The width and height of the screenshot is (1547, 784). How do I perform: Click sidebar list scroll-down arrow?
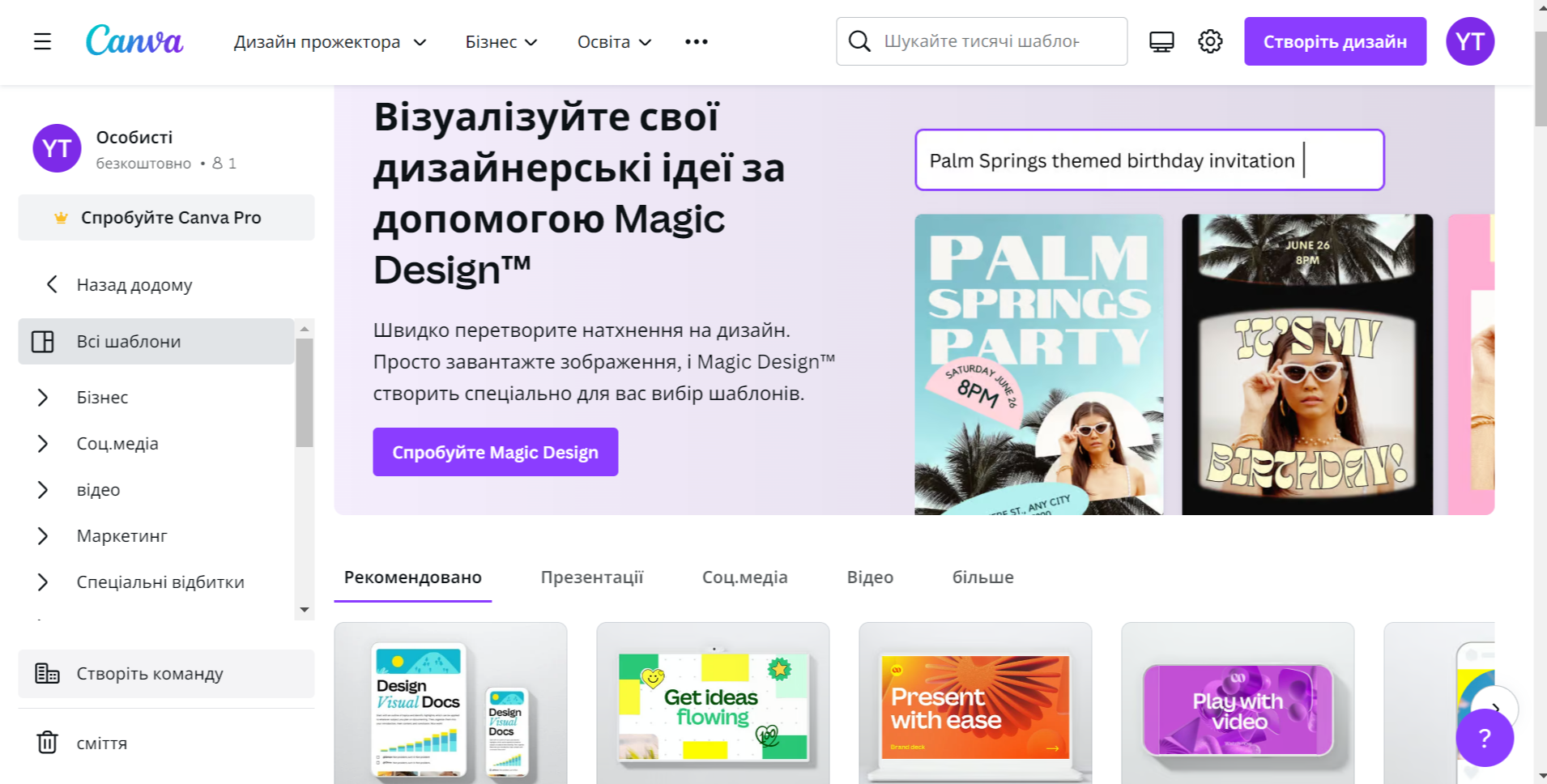point(305,609)
